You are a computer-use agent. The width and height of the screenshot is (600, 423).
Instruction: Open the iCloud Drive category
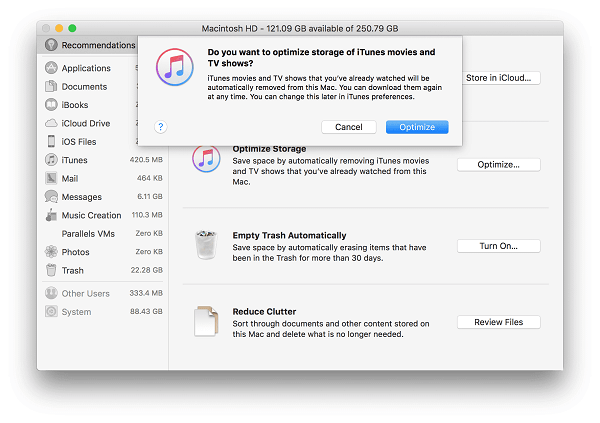pos(86,123)
